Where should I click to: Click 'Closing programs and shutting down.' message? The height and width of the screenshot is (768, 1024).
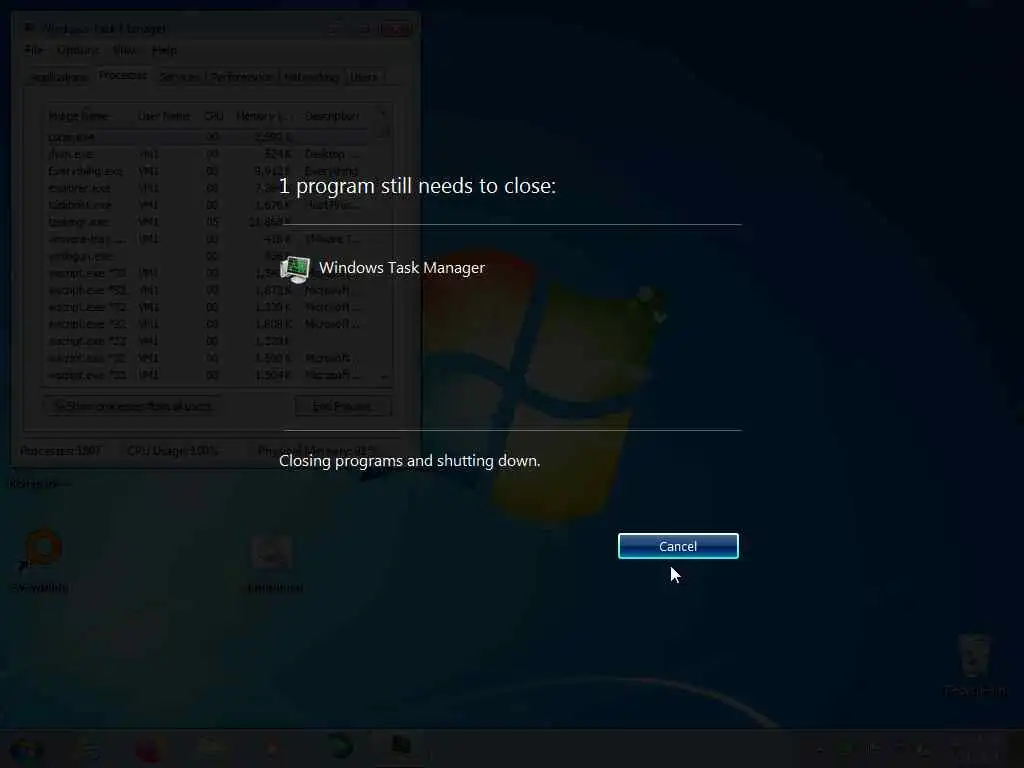pos(409,461)
